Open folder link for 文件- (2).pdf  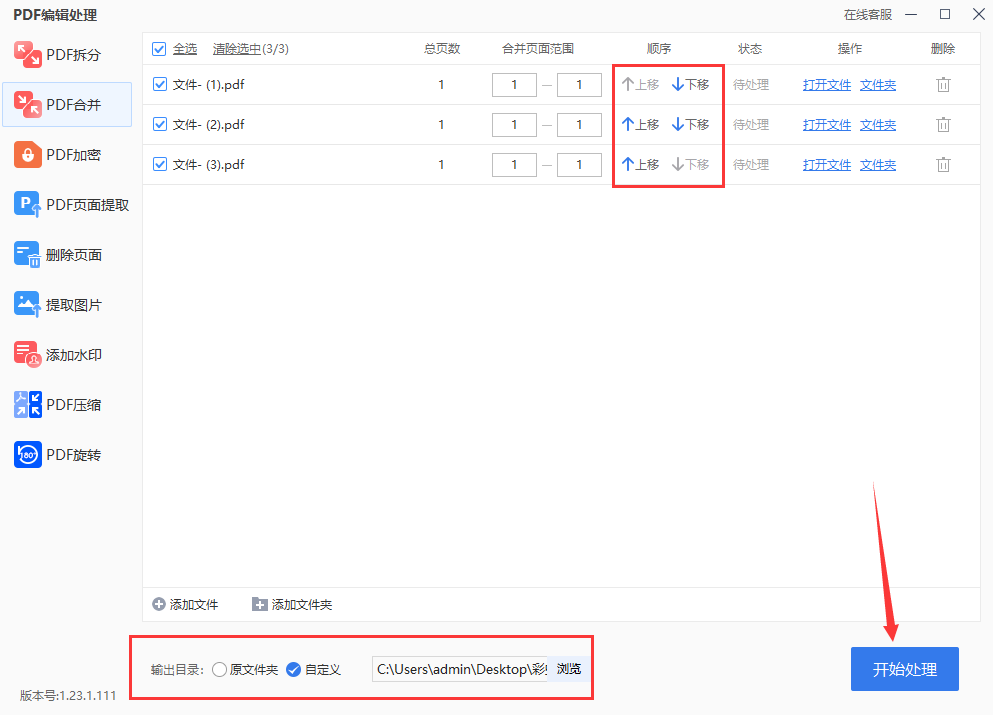tap(878, 125)
